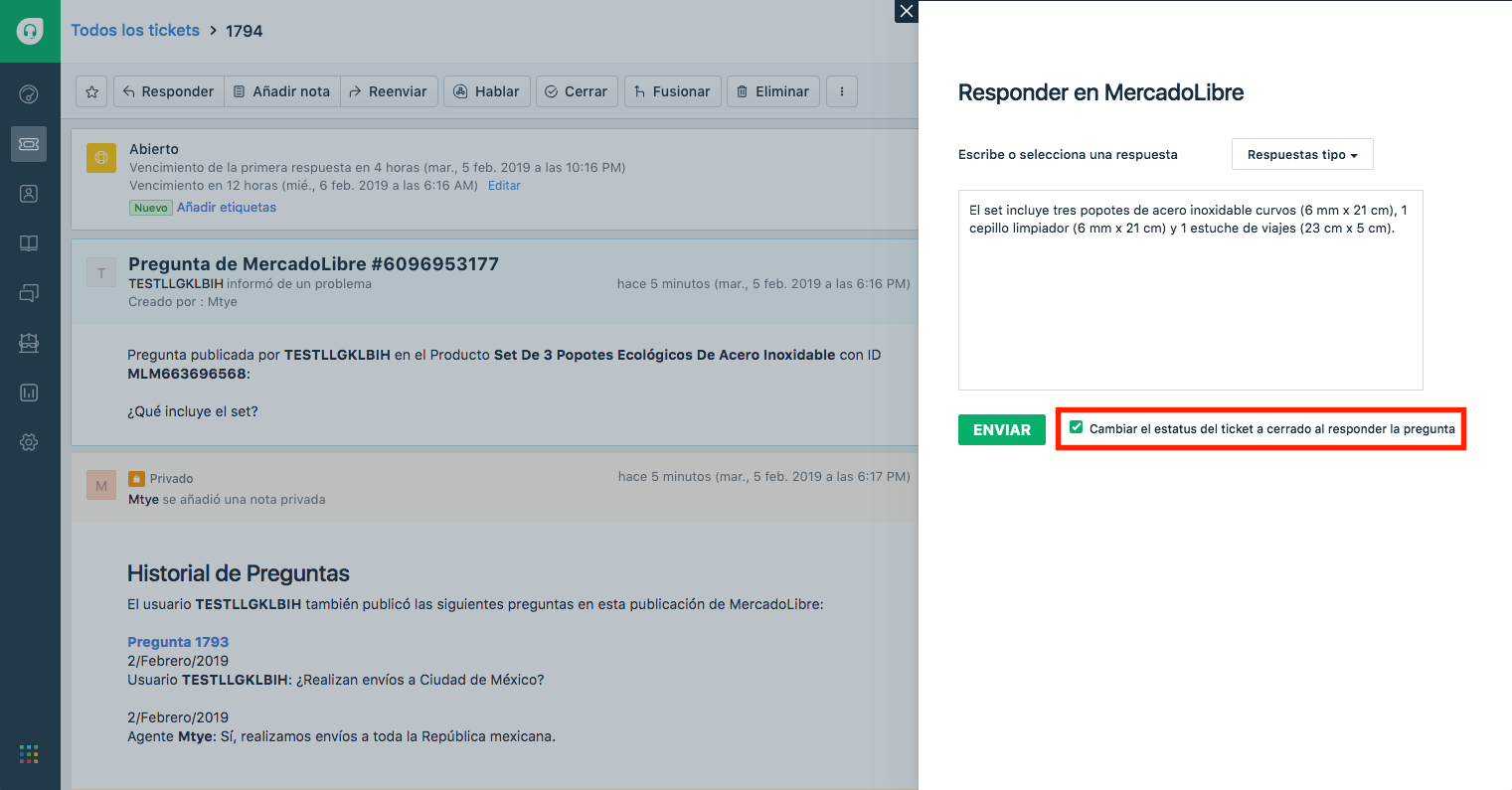Screen dimensions: 1512x790
Task: Click inside the response text area
Action: point(1190,290)
